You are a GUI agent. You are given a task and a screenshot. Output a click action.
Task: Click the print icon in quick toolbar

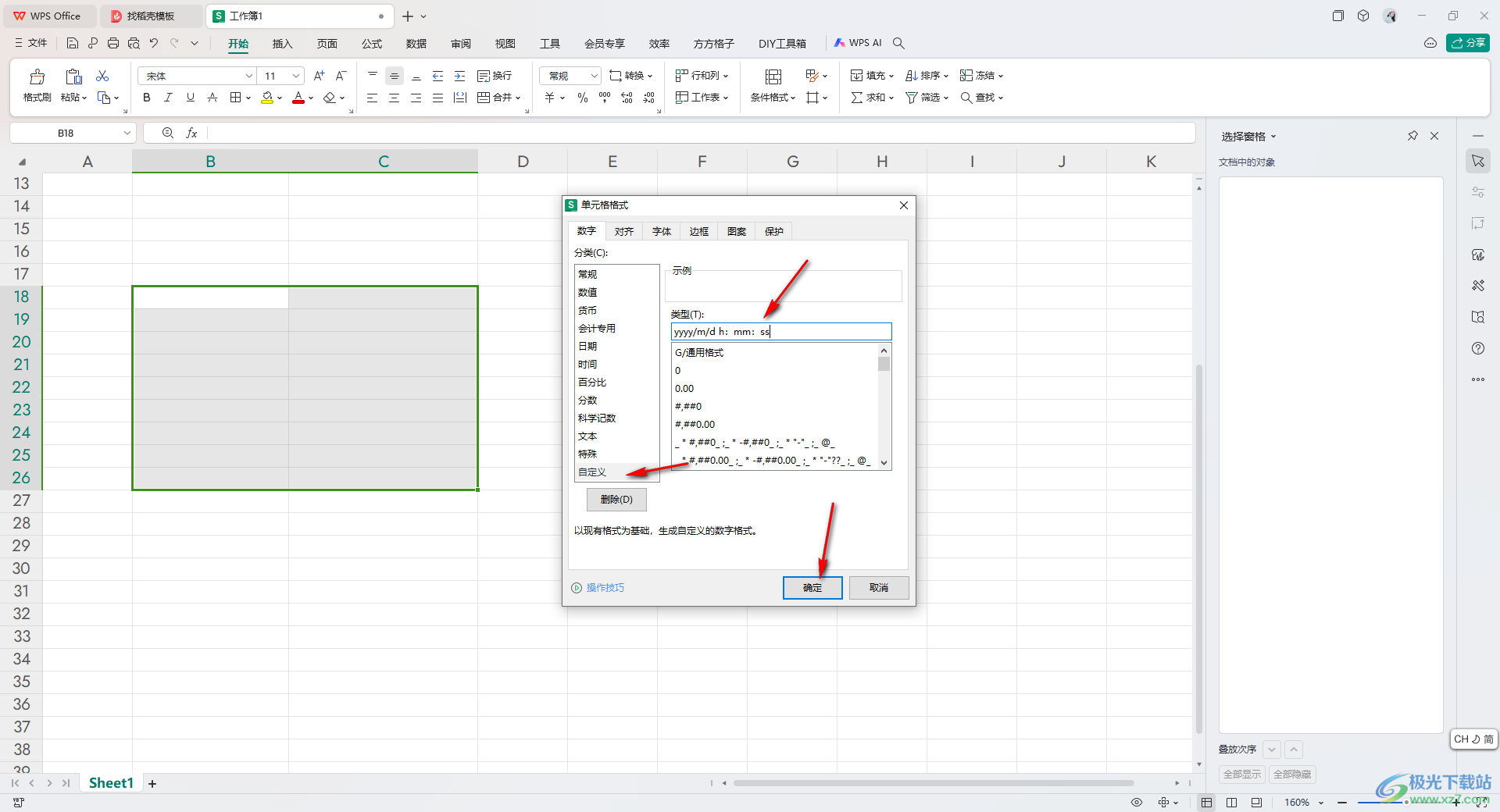click(x=113, y=43)
